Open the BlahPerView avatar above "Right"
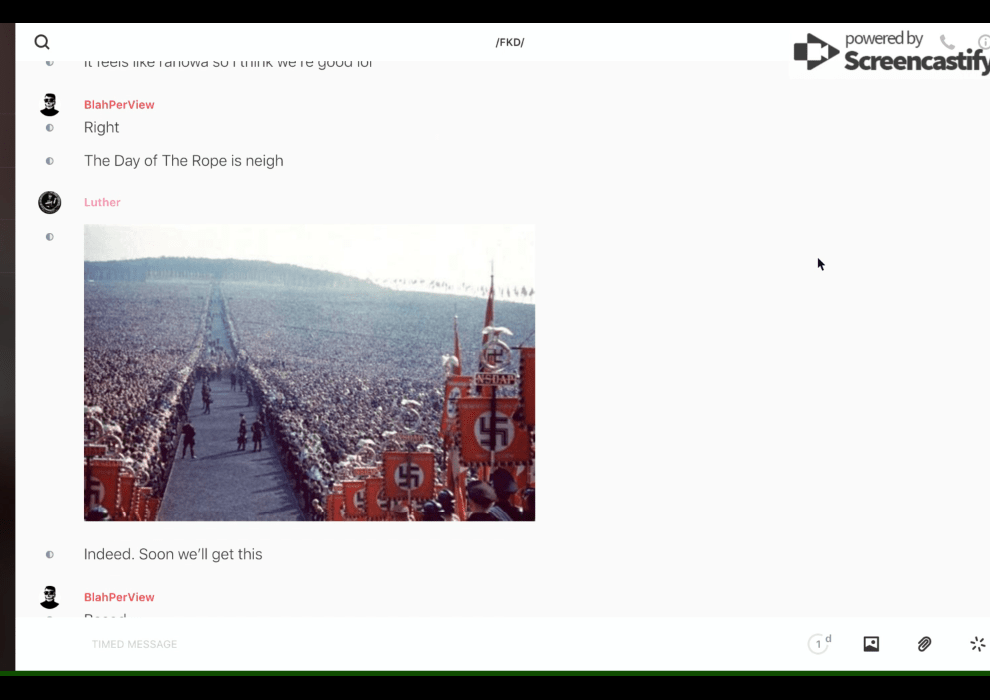The height and width of the screenshot is (700, 990). click(50, 105)
